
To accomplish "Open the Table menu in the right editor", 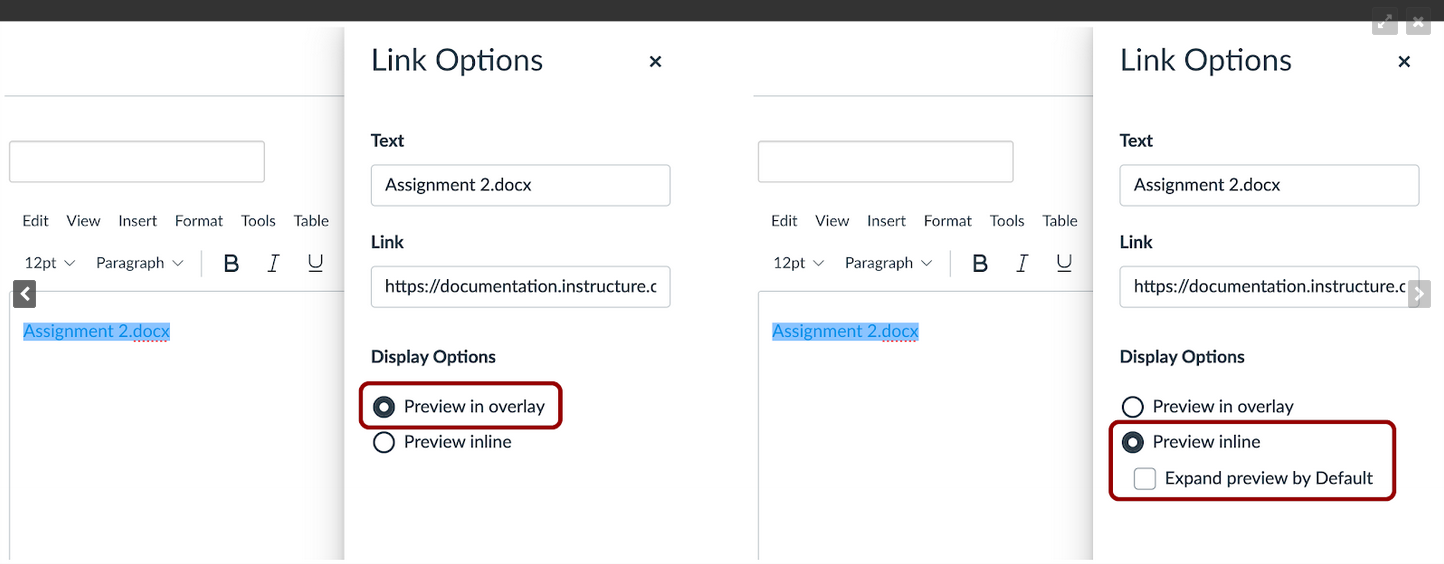I will pos(1060,221).
